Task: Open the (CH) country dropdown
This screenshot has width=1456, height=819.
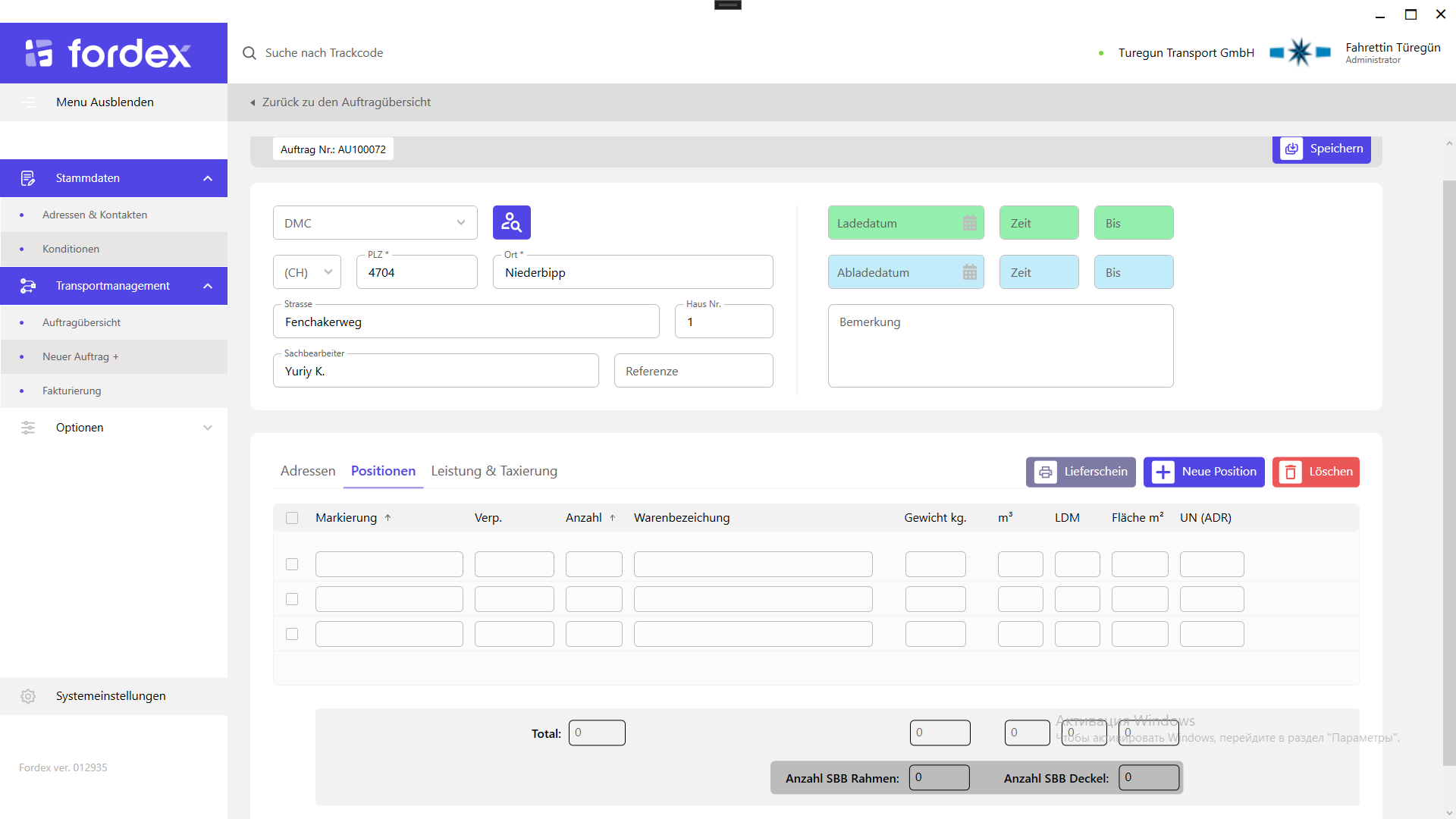Action: pos(307,272)
